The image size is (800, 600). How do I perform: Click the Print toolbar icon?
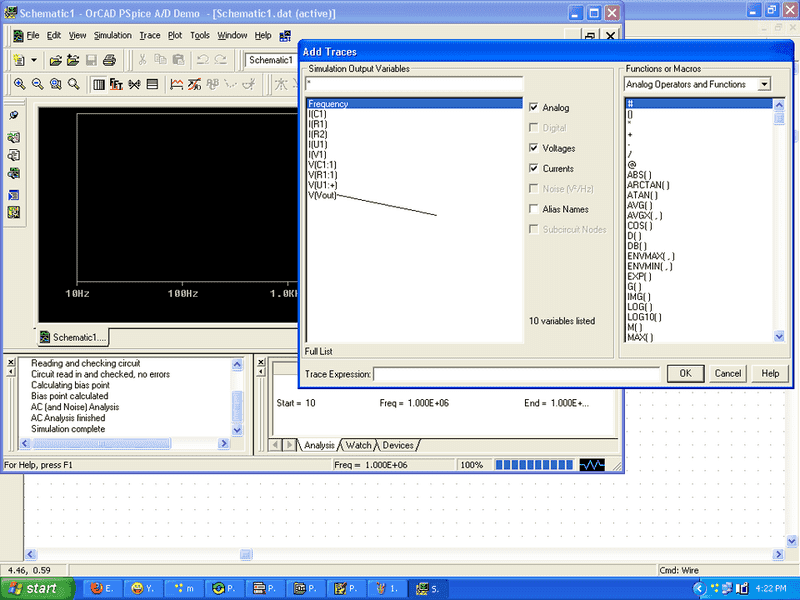point(109,61)
